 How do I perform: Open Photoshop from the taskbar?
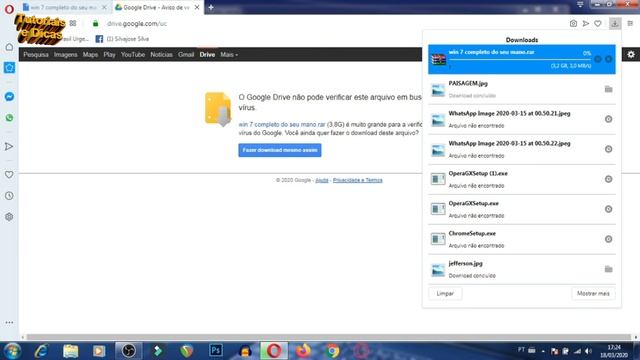coord(216,351)
